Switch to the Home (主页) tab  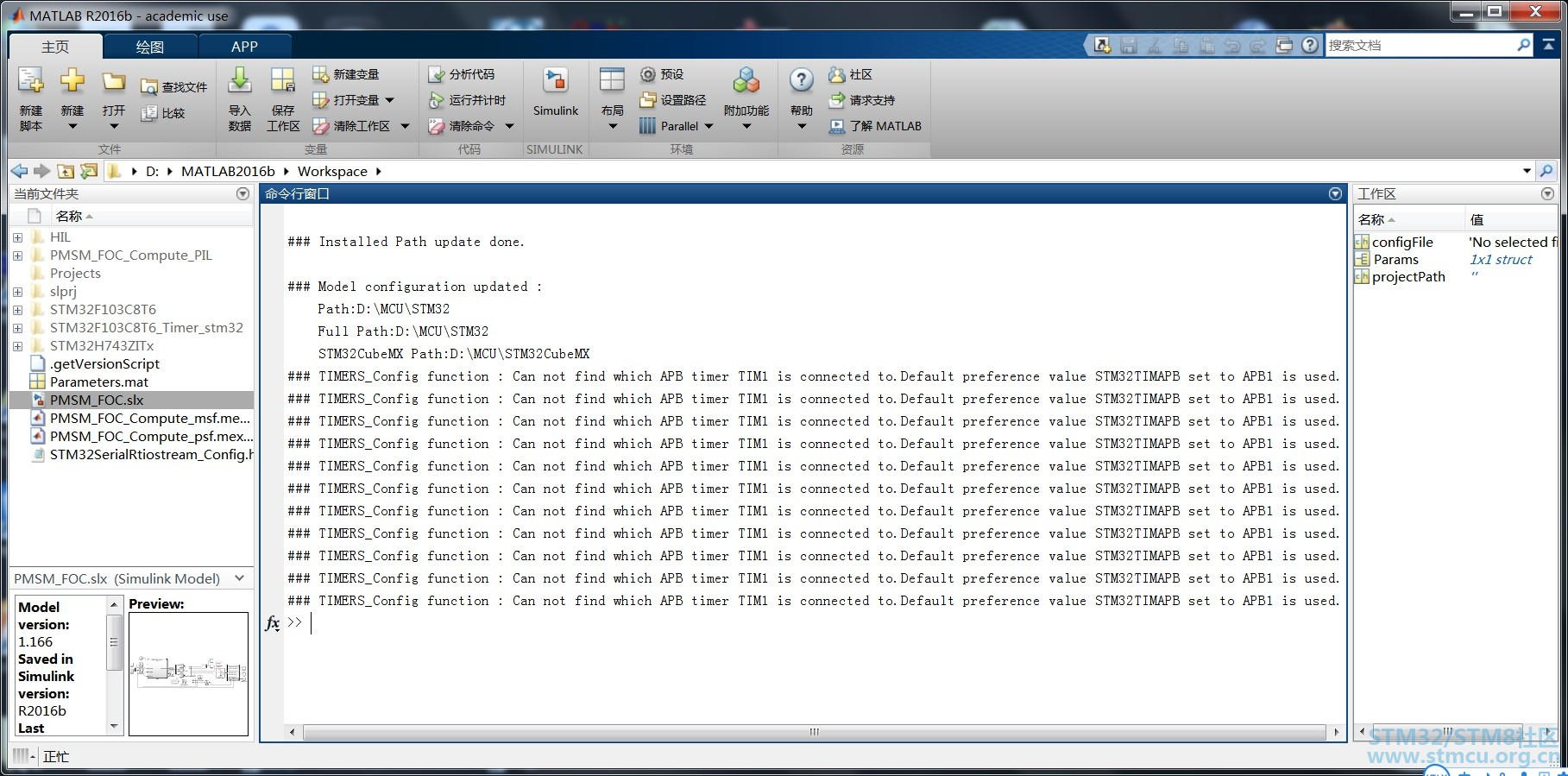point(55,47)
